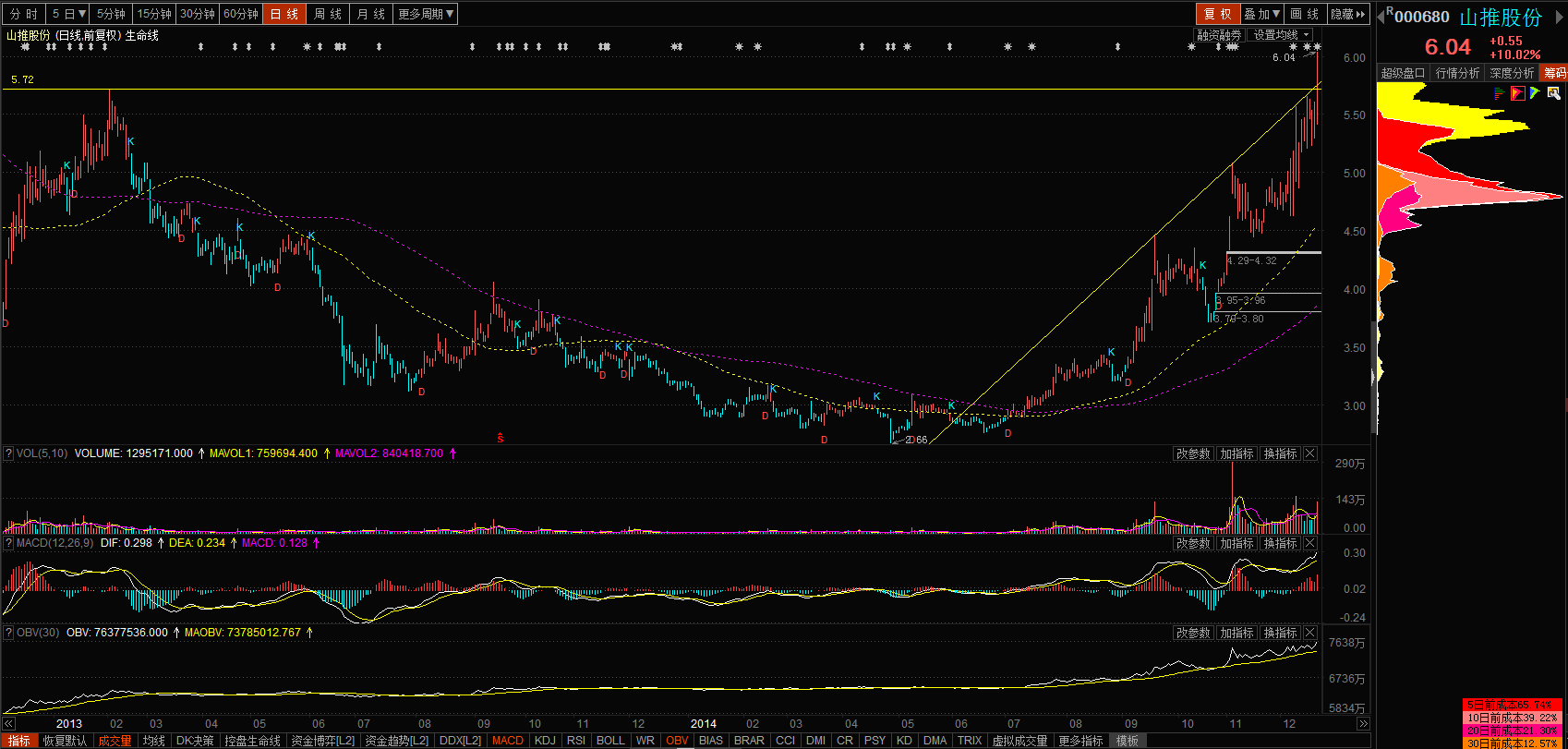Click the question mark beside MACD(12,26,9)
The height and width of the screenshot is (749, 1568).
[x=8, y=543]
